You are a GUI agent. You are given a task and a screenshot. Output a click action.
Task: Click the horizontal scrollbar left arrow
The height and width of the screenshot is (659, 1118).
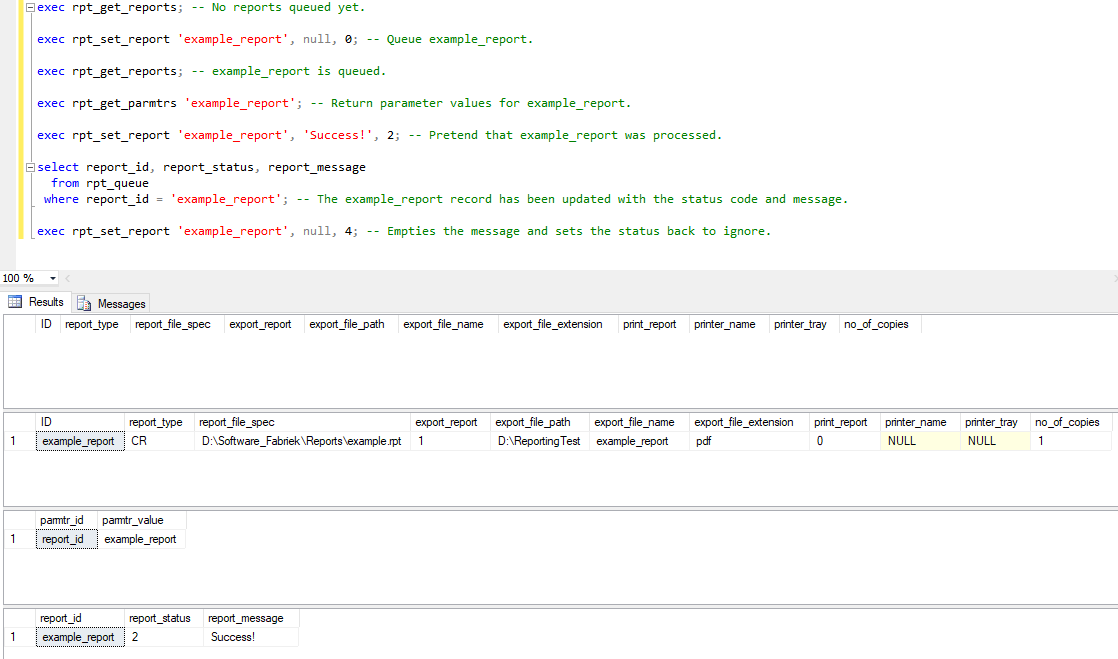point(68,278)
